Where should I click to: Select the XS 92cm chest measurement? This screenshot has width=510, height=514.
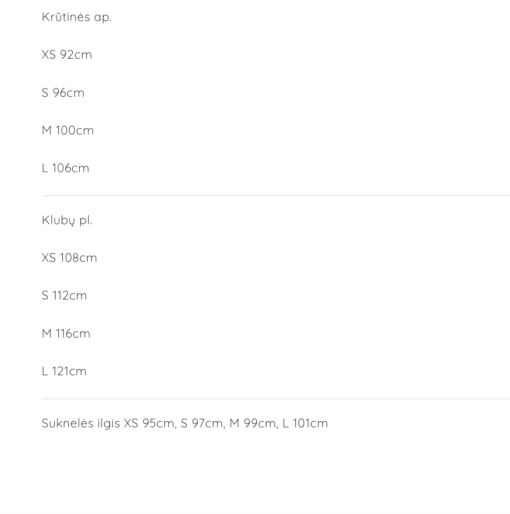coord(67,55)
